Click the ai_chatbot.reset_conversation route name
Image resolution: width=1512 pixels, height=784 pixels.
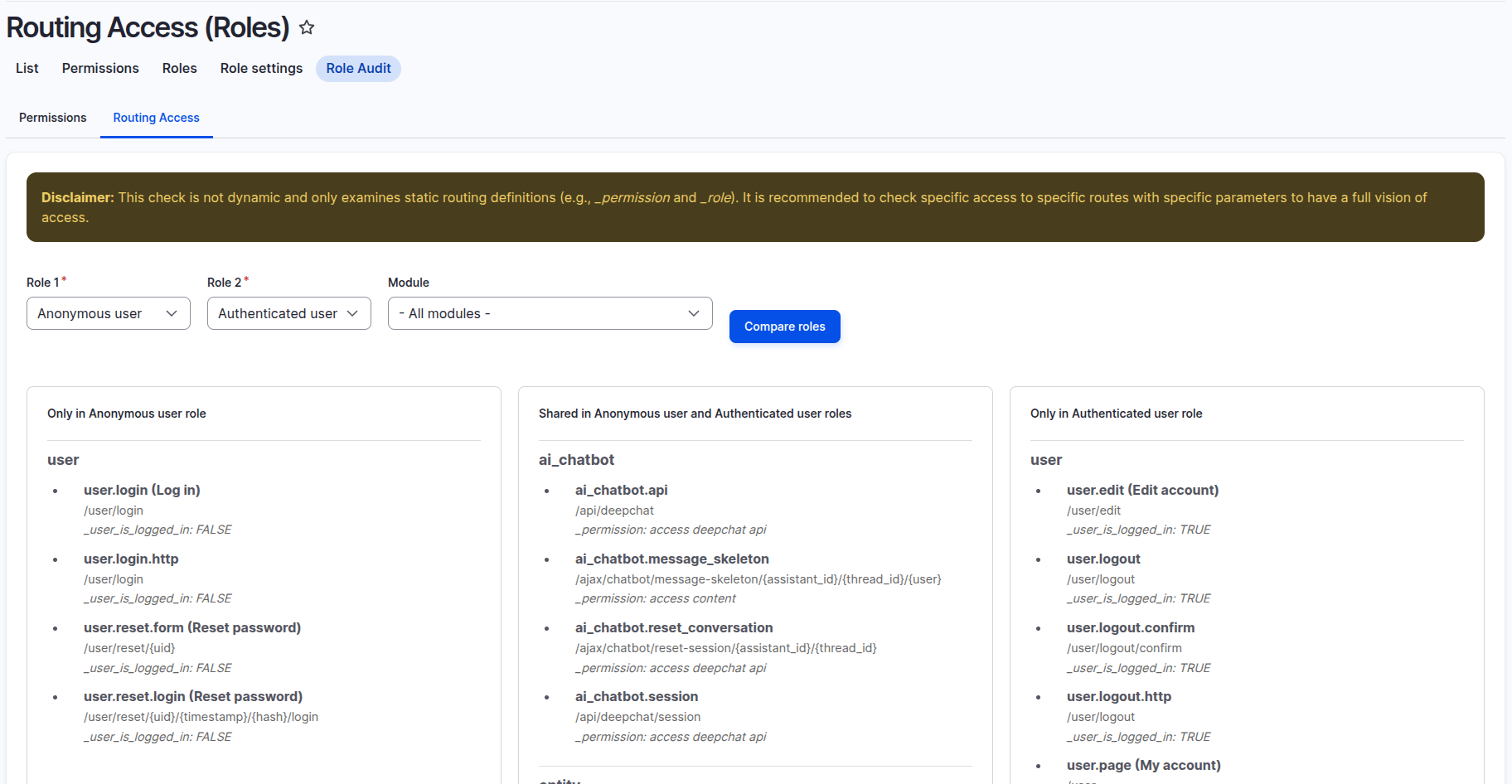pyautogui.click(x=674, y=627)
